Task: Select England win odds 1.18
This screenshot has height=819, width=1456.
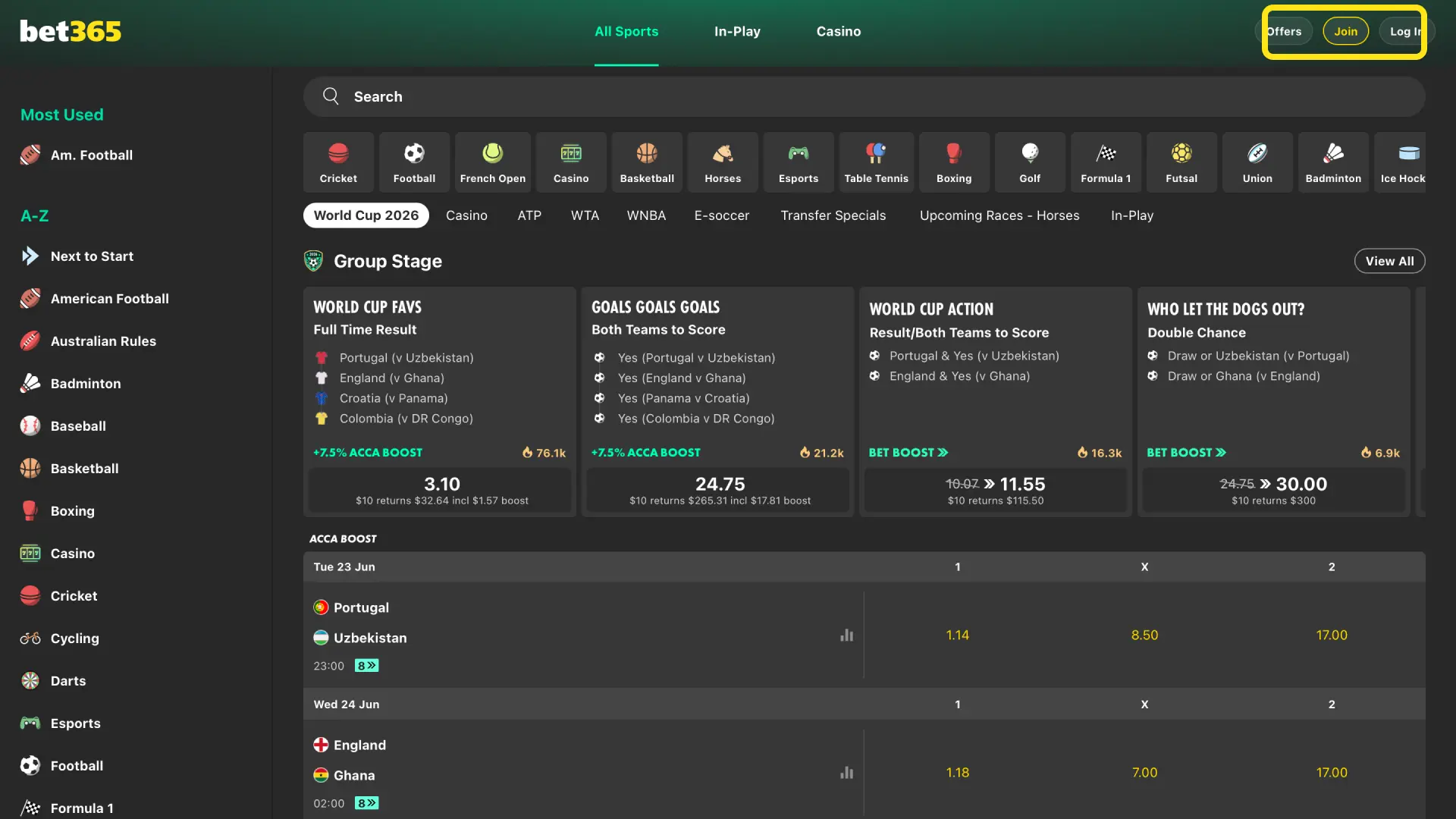Action: click(x=957, y=773)
